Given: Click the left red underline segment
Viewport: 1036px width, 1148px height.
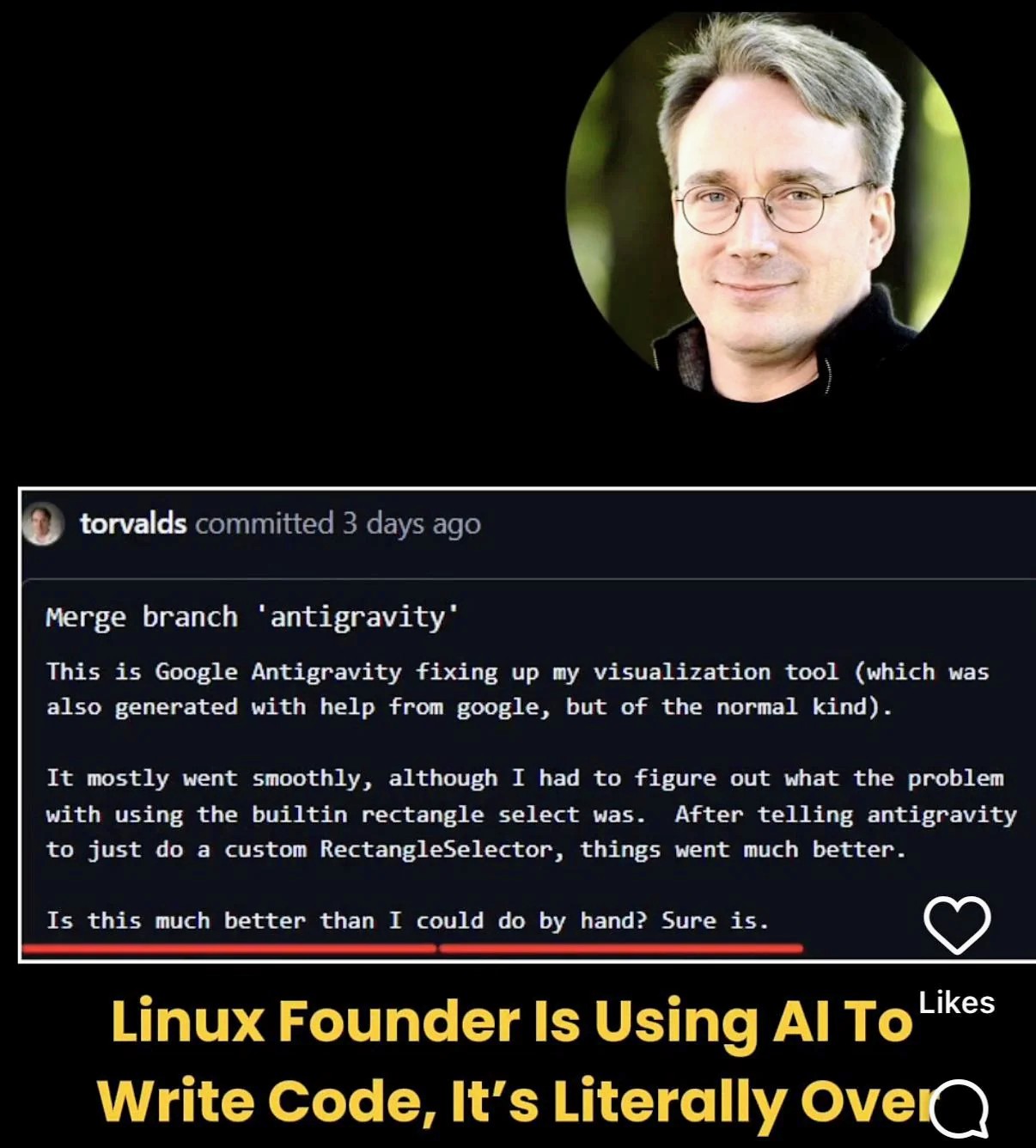Looking at the screenshot, I should tap(229, 949).
